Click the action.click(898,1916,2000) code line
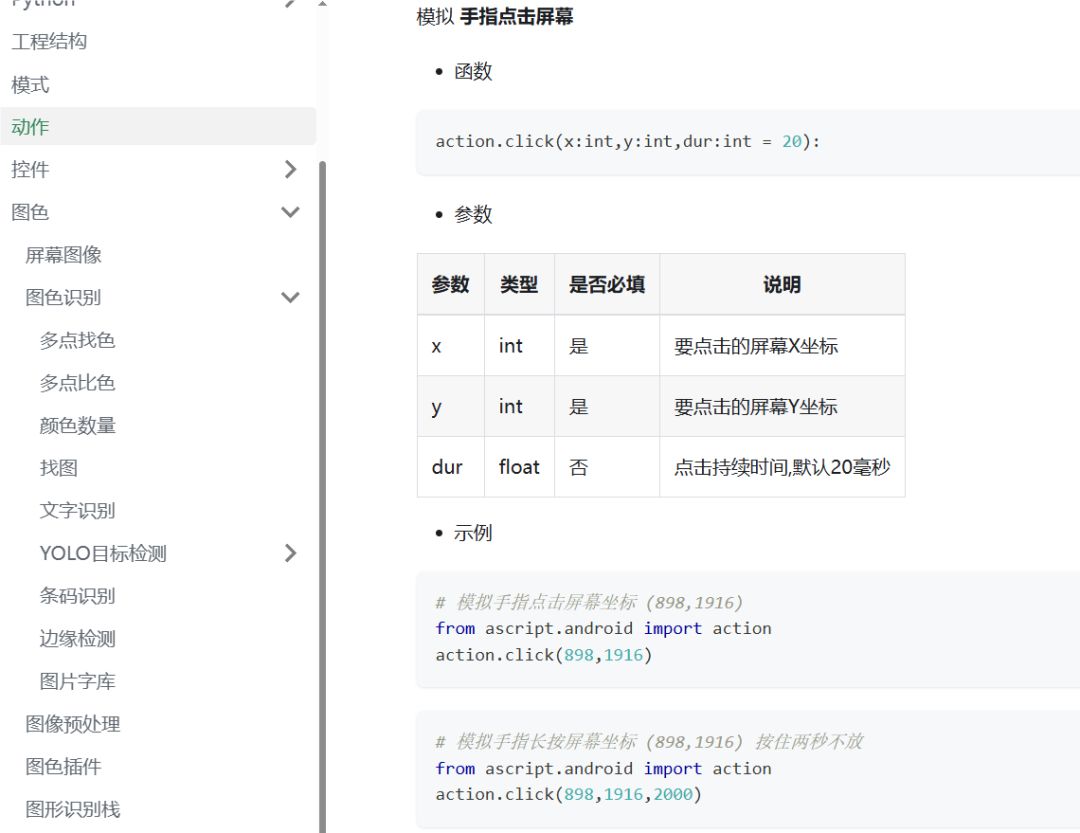The height and width of the screenshot is (833, 1080). pyautogui.click(x=568, y=794)
